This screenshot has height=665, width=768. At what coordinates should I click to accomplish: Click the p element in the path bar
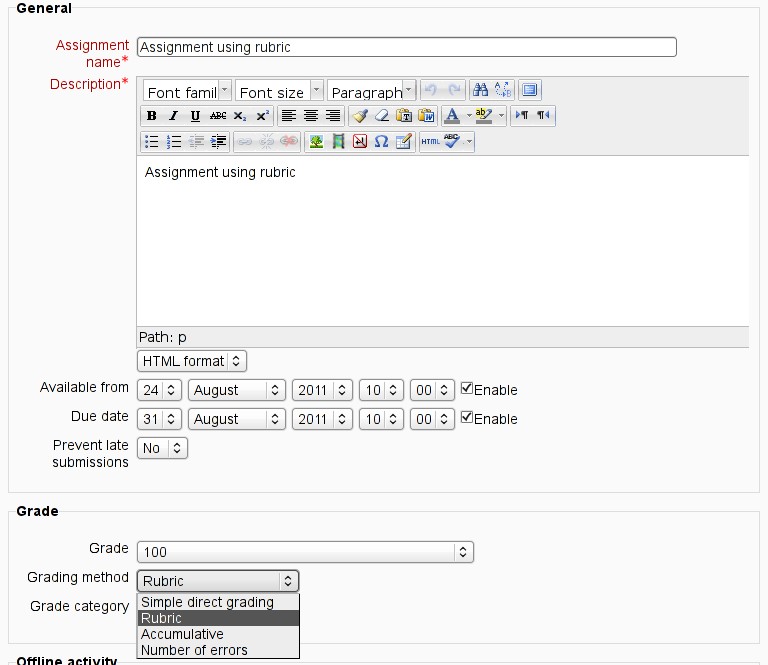(182, 337)
